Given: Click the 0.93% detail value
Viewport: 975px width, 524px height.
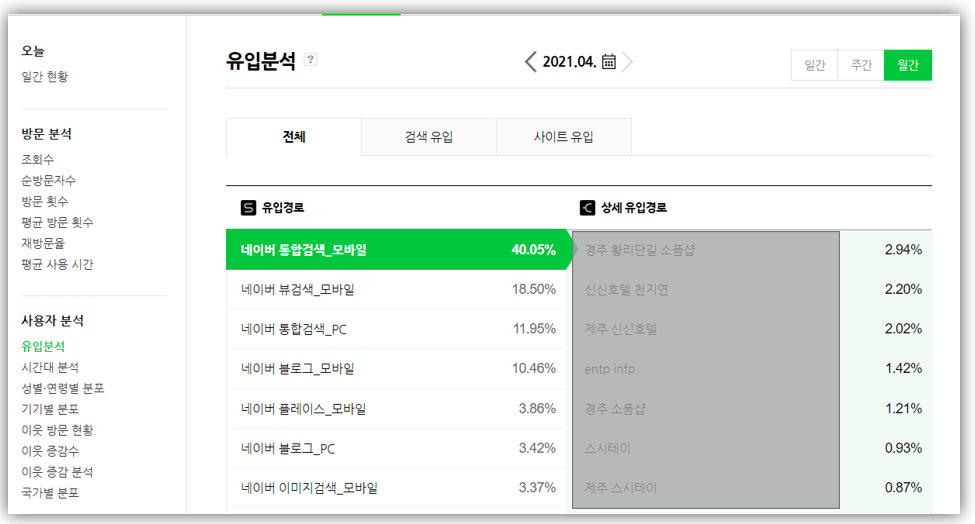Looking at the screenshot, I should click(903, 448).
